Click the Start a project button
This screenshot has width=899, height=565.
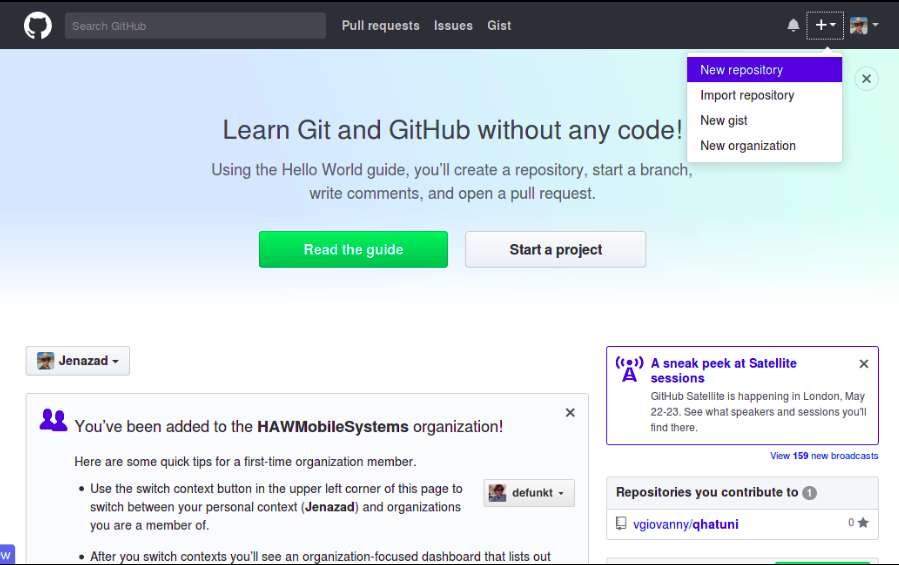556,250
